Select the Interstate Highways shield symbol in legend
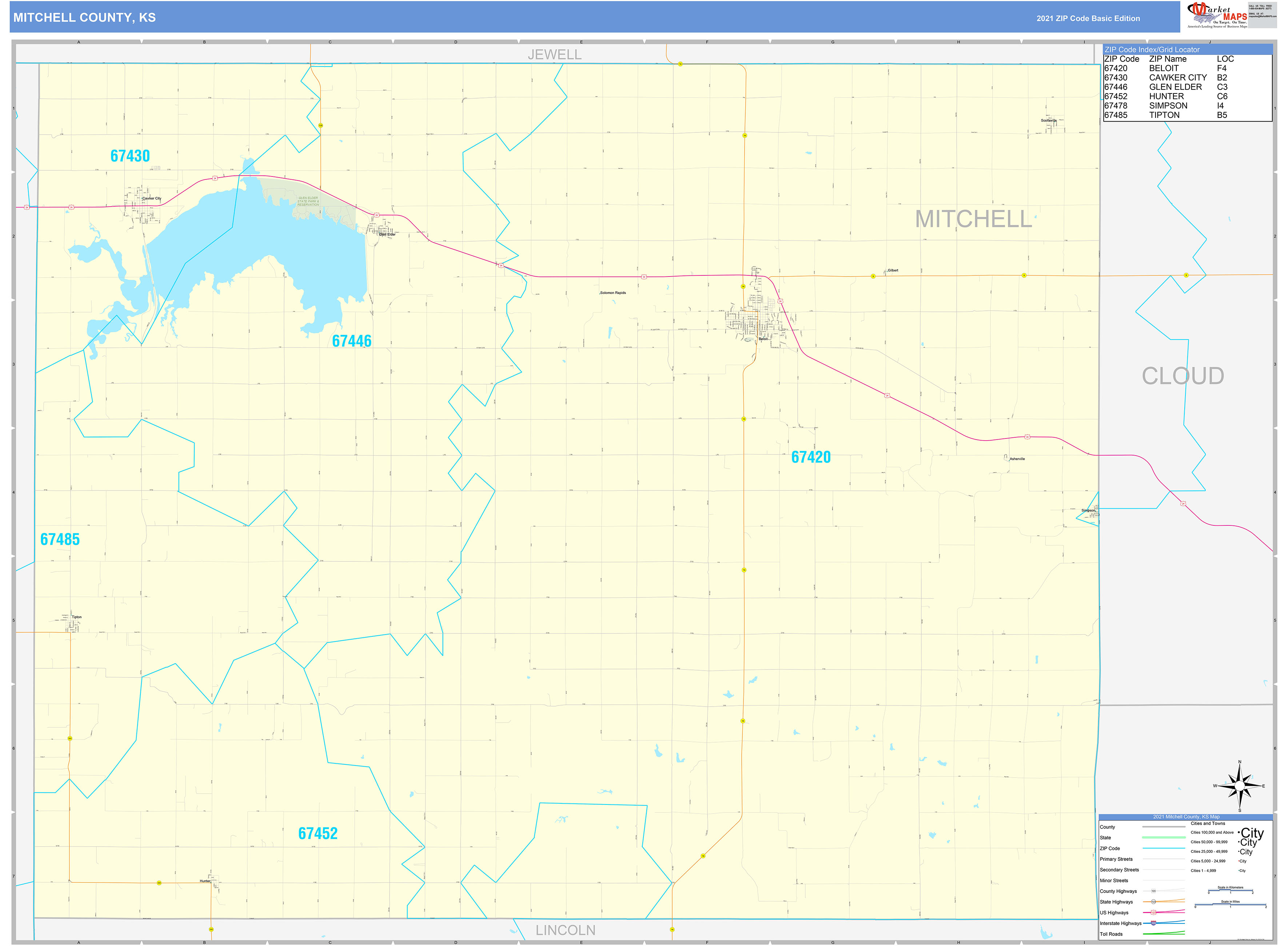Viewport: 1288px width, 946px height. point(1153,924)
